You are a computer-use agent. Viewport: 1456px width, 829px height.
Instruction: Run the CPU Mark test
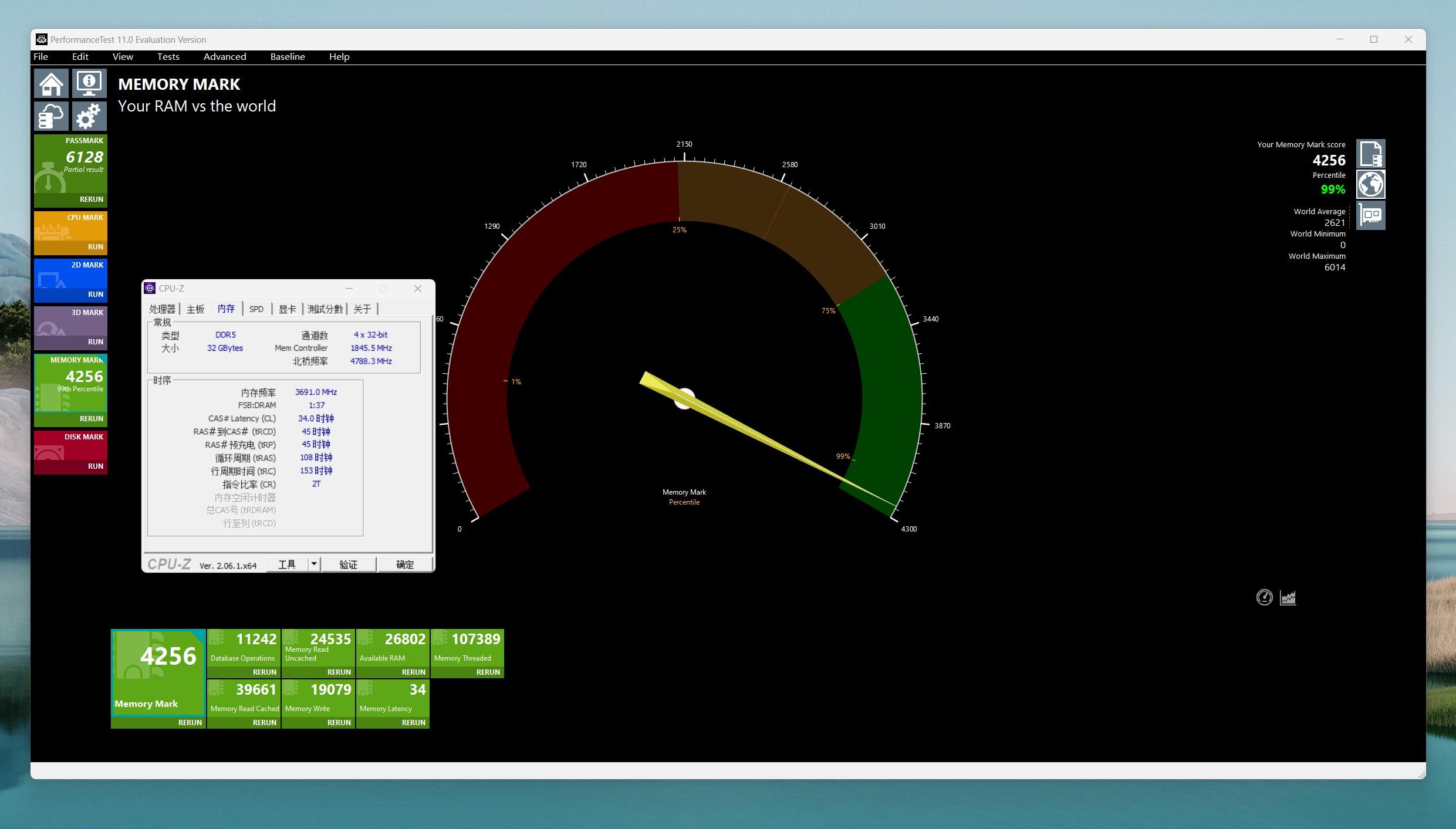[96, 247]
